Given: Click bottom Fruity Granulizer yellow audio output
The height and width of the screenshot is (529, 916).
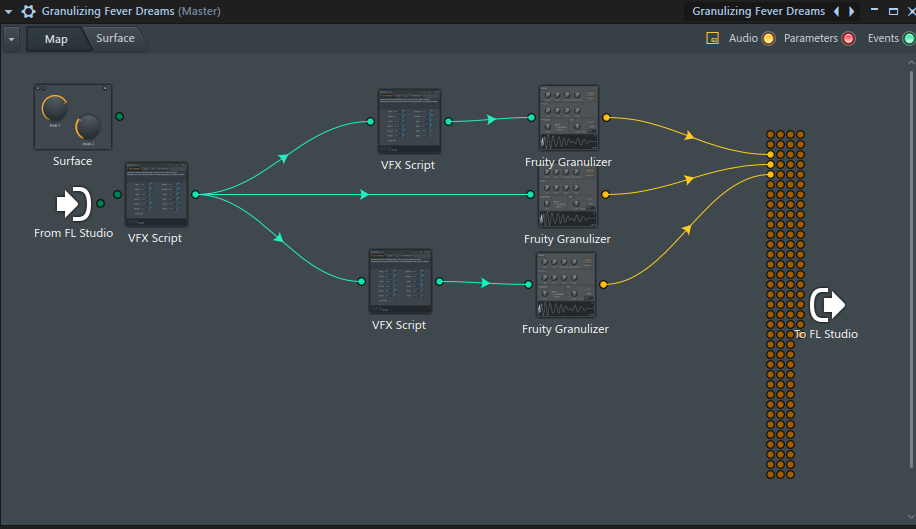Looking at the screenshot, I should click(x=603, y=284).
